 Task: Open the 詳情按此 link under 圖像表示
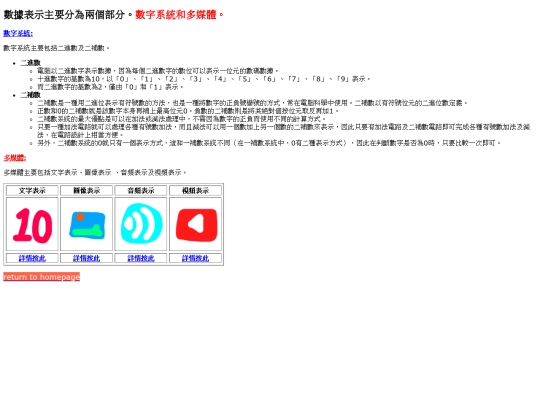pos(86,258)
